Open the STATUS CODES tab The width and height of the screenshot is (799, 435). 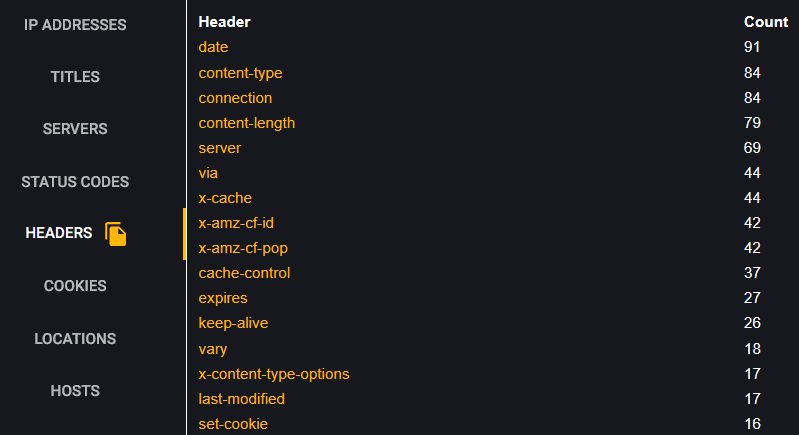click(75, 182)
